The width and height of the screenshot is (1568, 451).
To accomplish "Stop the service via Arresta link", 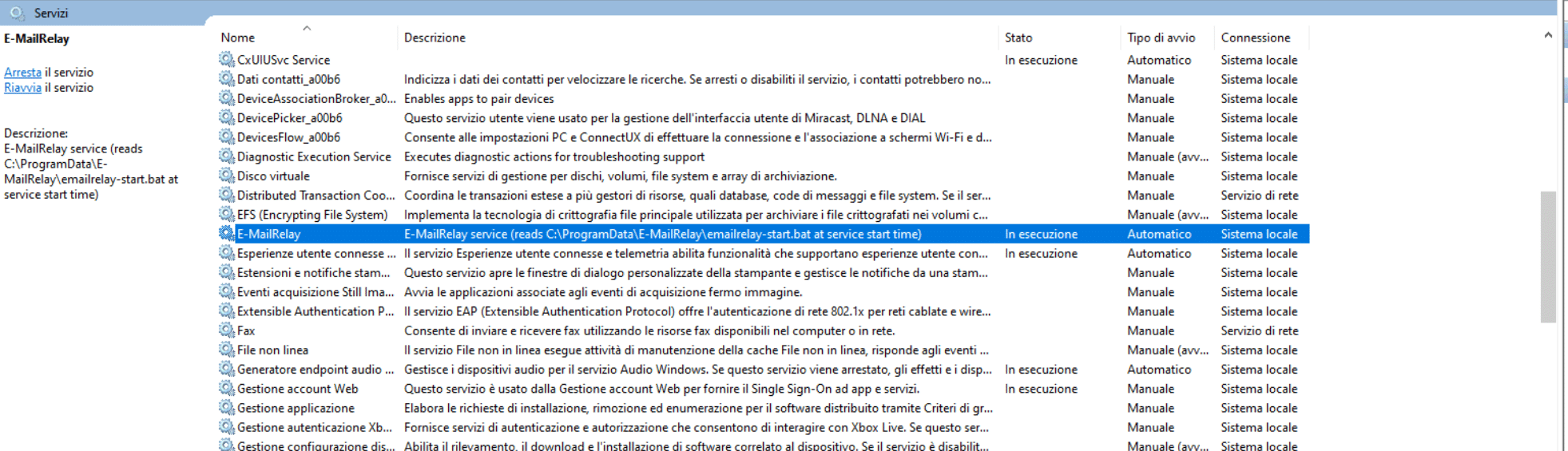I will (22, 72).
